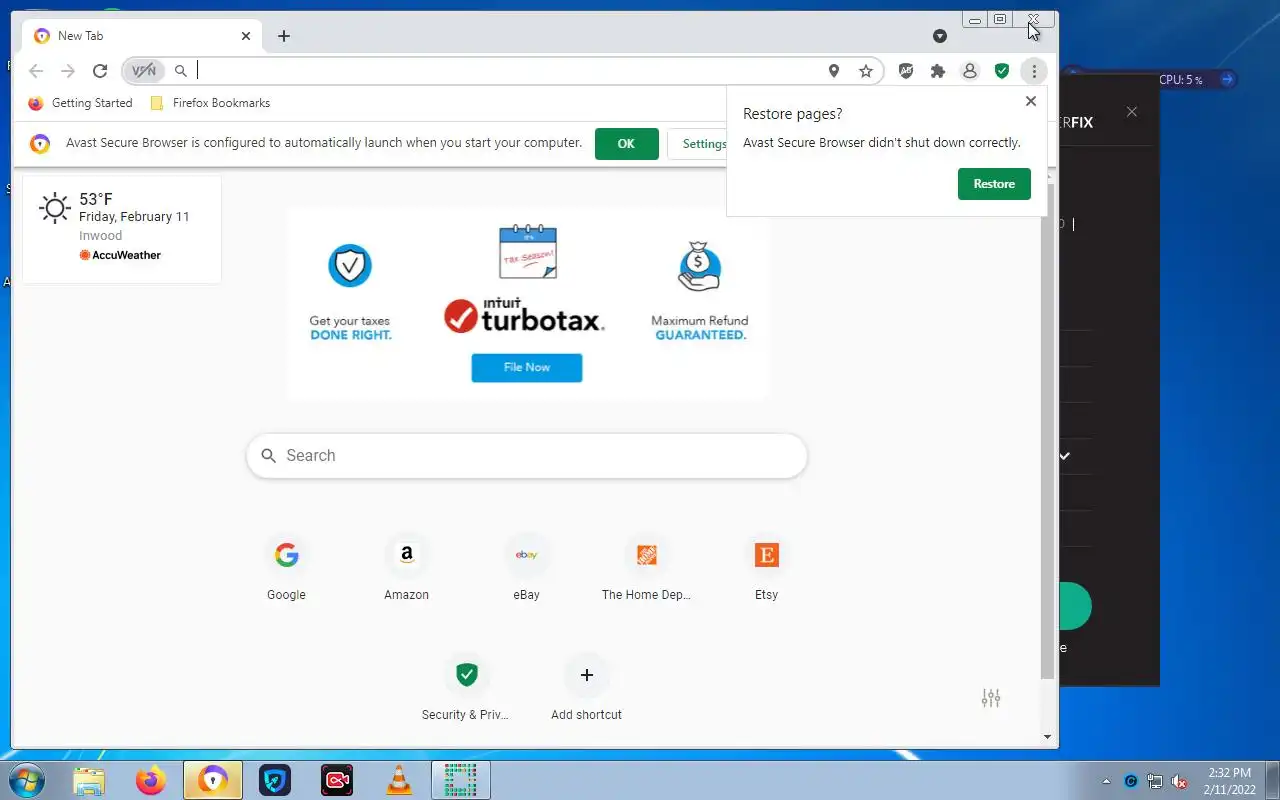Screen dimensions: 1280x800
Task: Dismiss the Restore pages popup
Action: [x=1031, y=101]
